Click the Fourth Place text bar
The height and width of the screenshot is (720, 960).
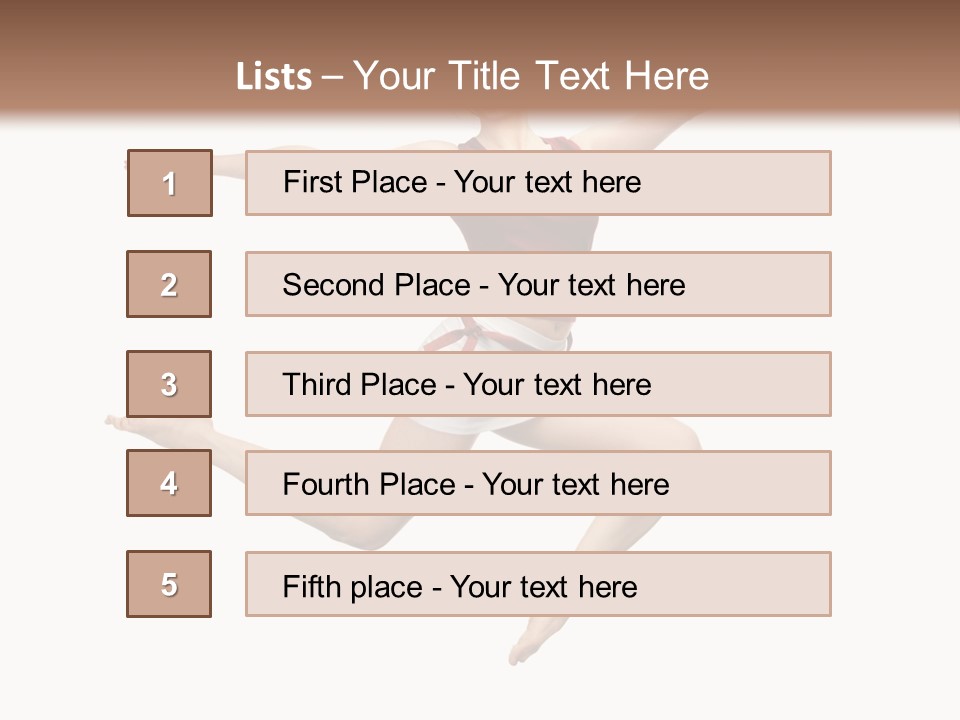[x=538, y=483]
